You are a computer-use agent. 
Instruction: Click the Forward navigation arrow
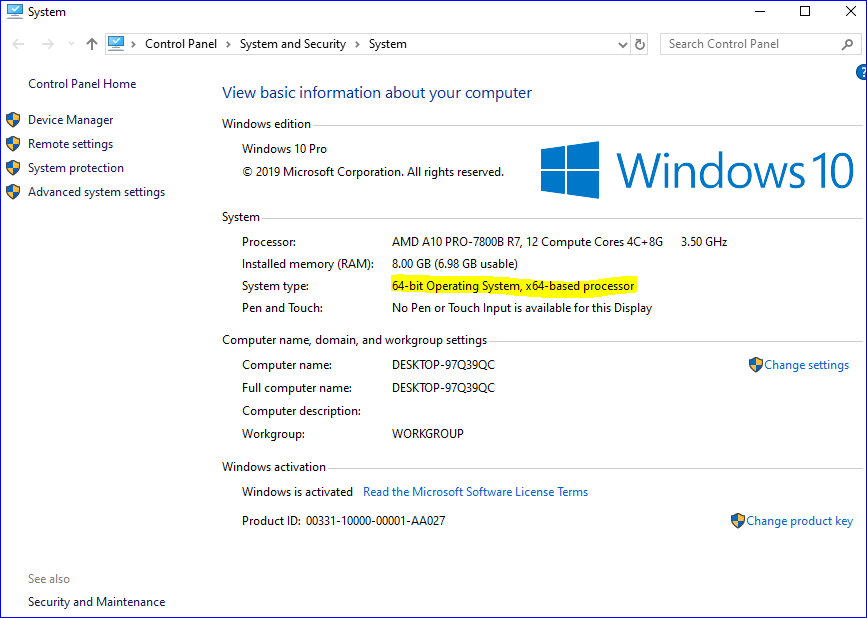pos(48,44)
